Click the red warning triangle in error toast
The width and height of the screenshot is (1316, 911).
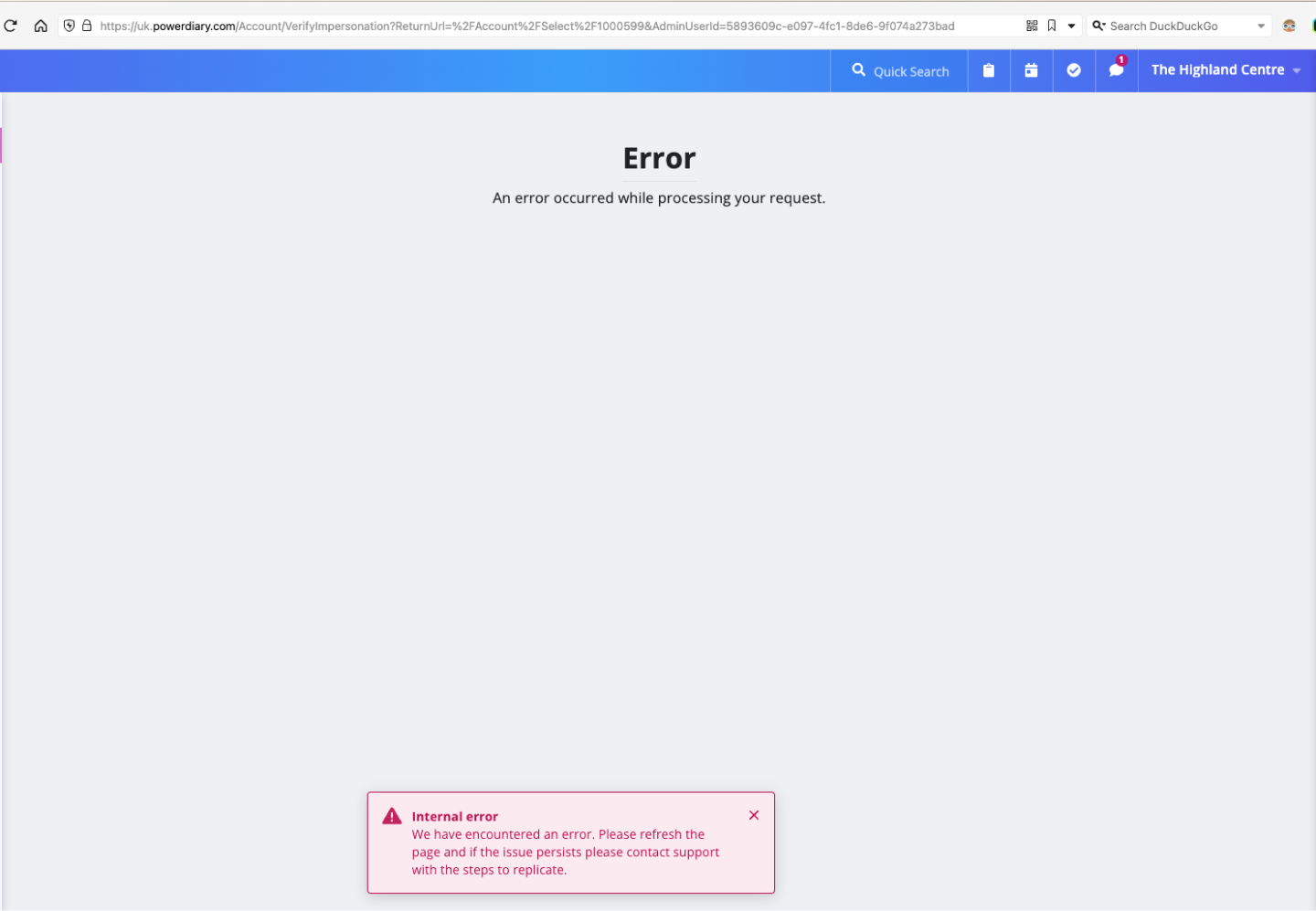coord(392,816)
